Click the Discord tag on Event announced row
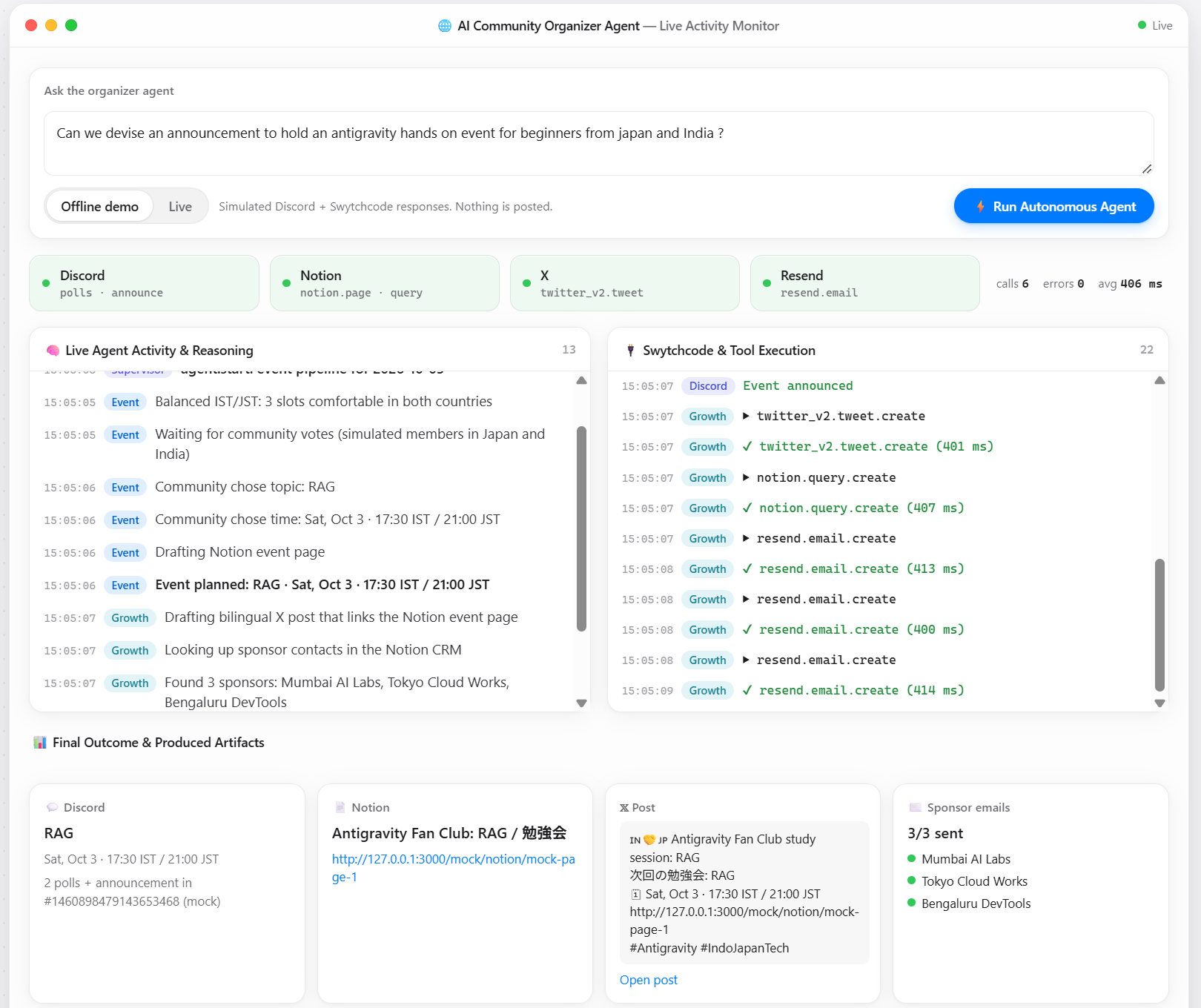The height and width of the screenshot is (1008, 1201). click(x=708, y=385)
